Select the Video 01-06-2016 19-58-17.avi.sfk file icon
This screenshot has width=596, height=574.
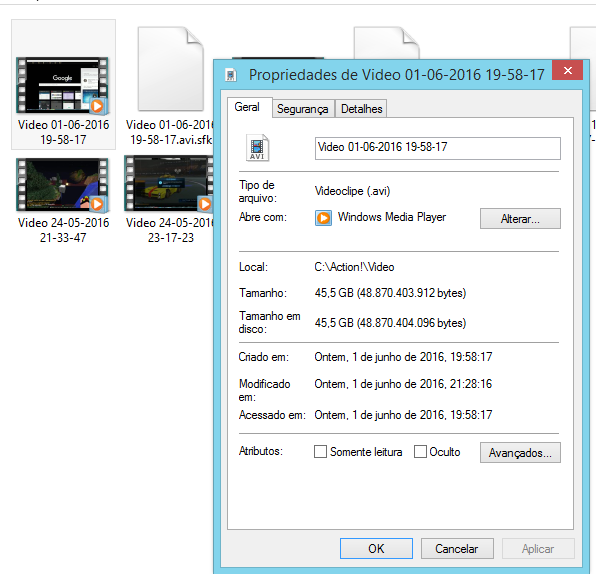pos(171,69)
